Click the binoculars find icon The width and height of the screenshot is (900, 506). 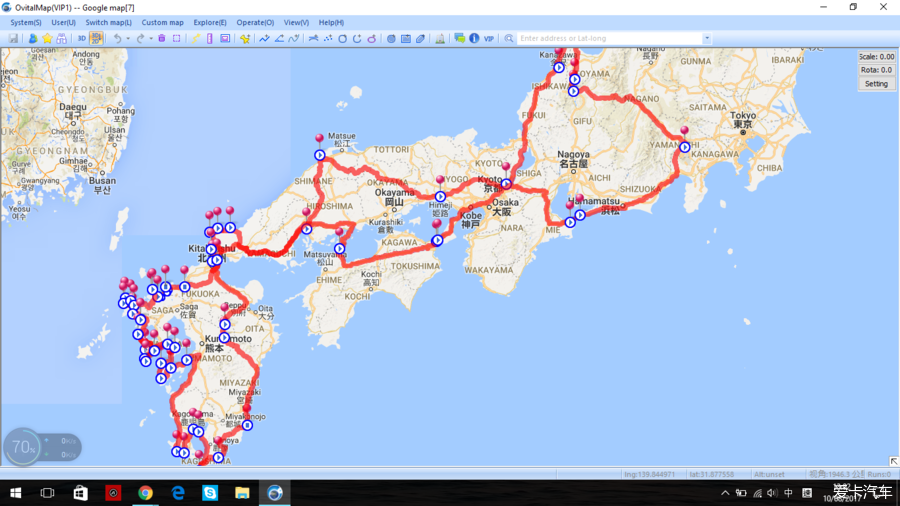point(61,38)
